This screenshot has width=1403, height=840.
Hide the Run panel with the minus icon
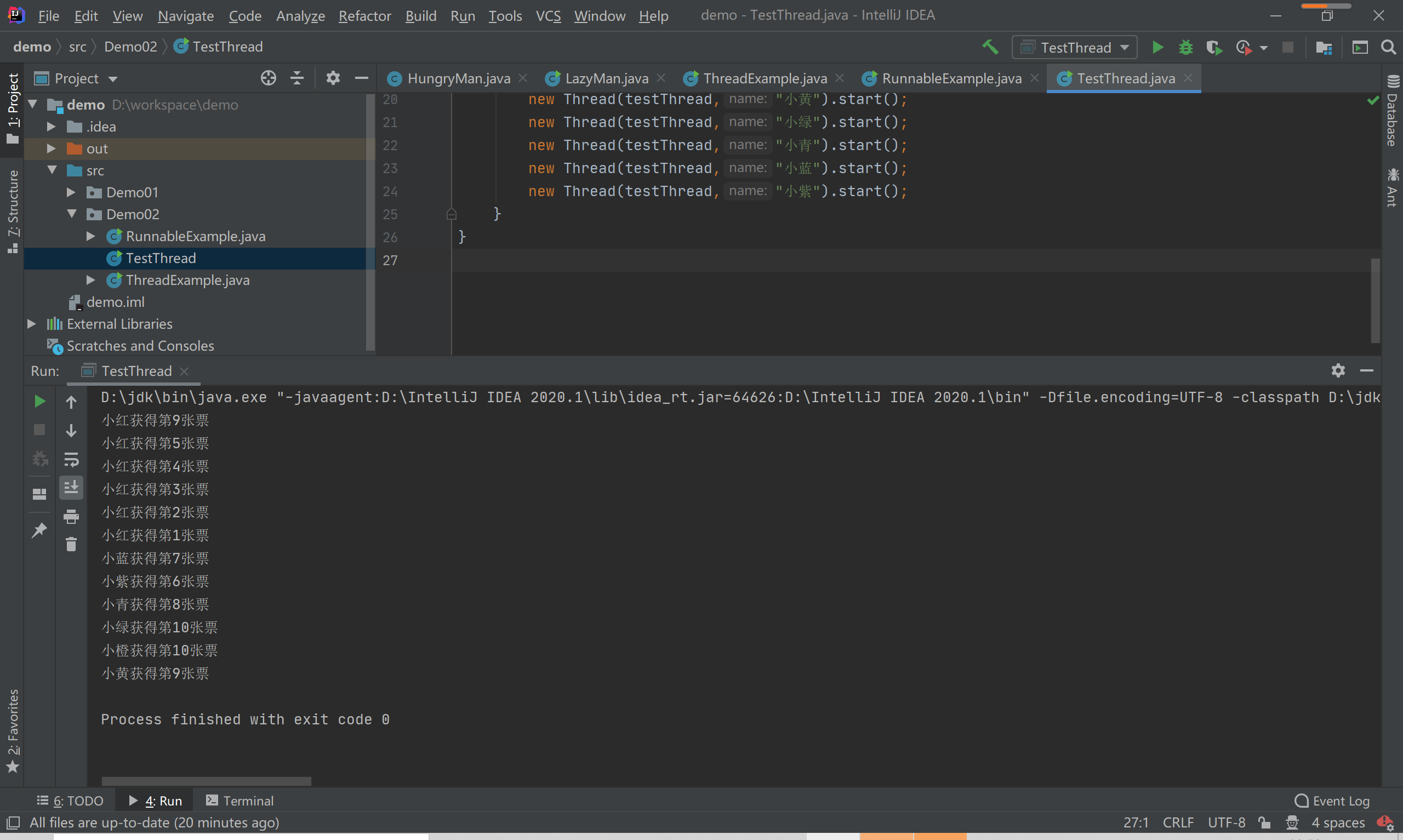[1367, 370]
